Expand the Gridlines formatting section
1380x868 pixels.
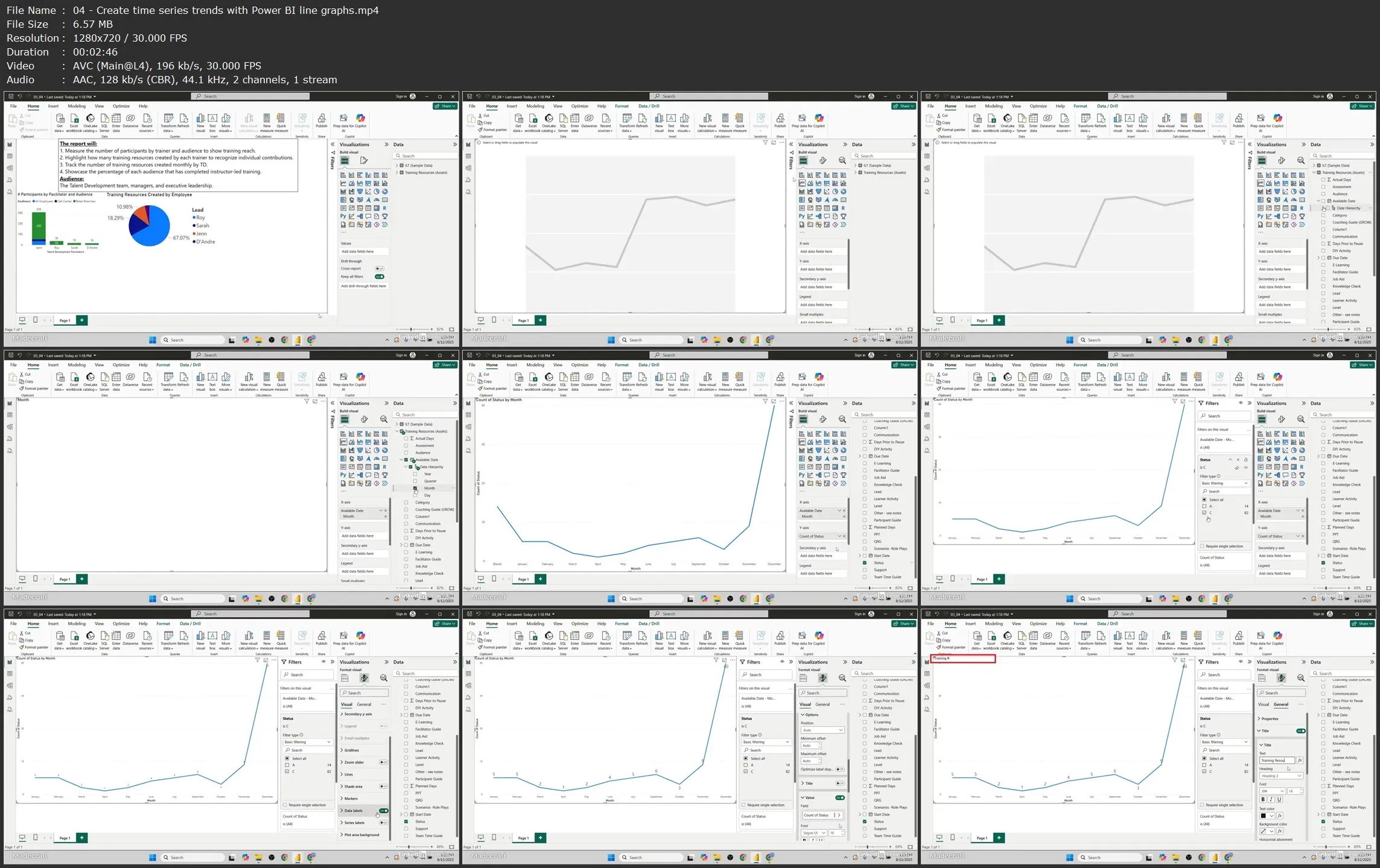(352, 750)
